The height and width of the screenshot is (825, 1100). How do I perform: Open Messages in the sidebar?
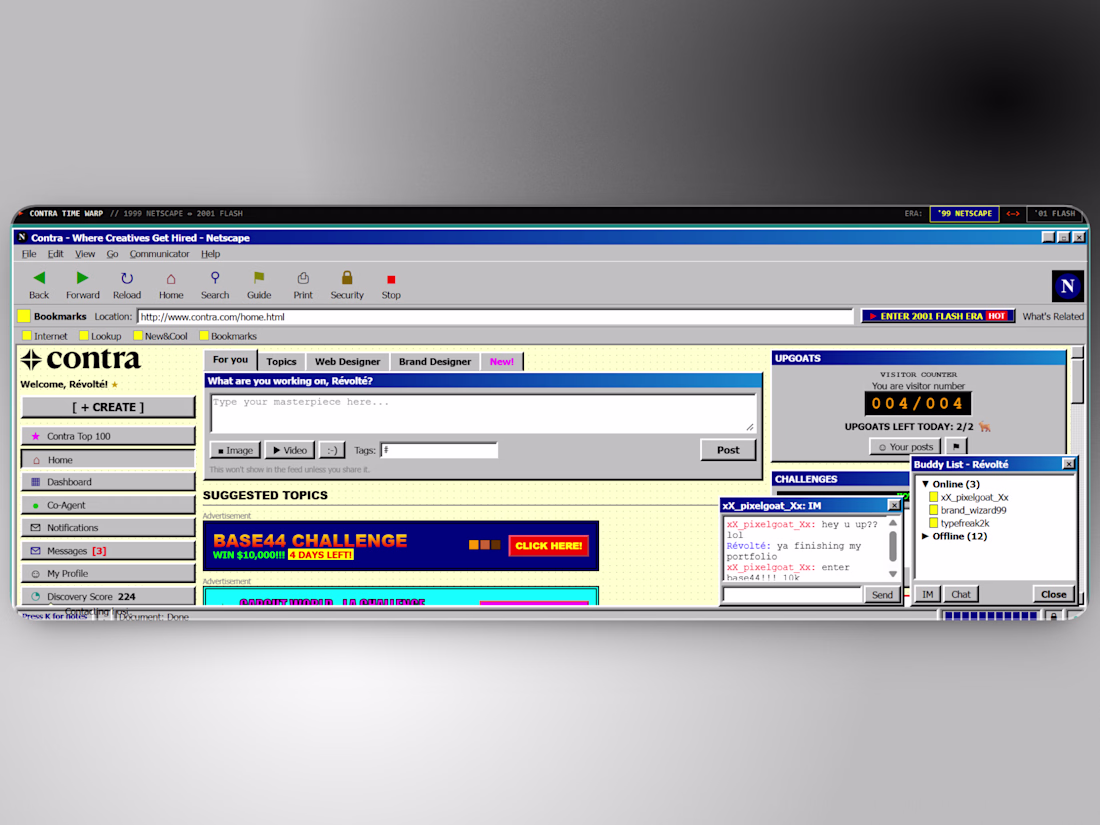[x=108, y=551]
